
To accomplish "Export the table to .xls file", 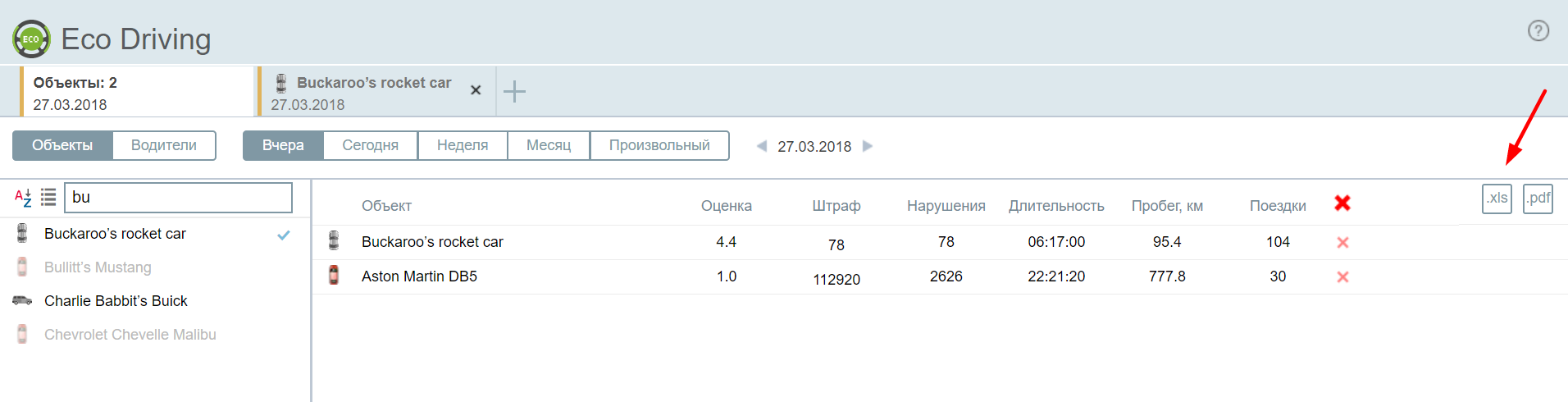I will click(1497, 199).
